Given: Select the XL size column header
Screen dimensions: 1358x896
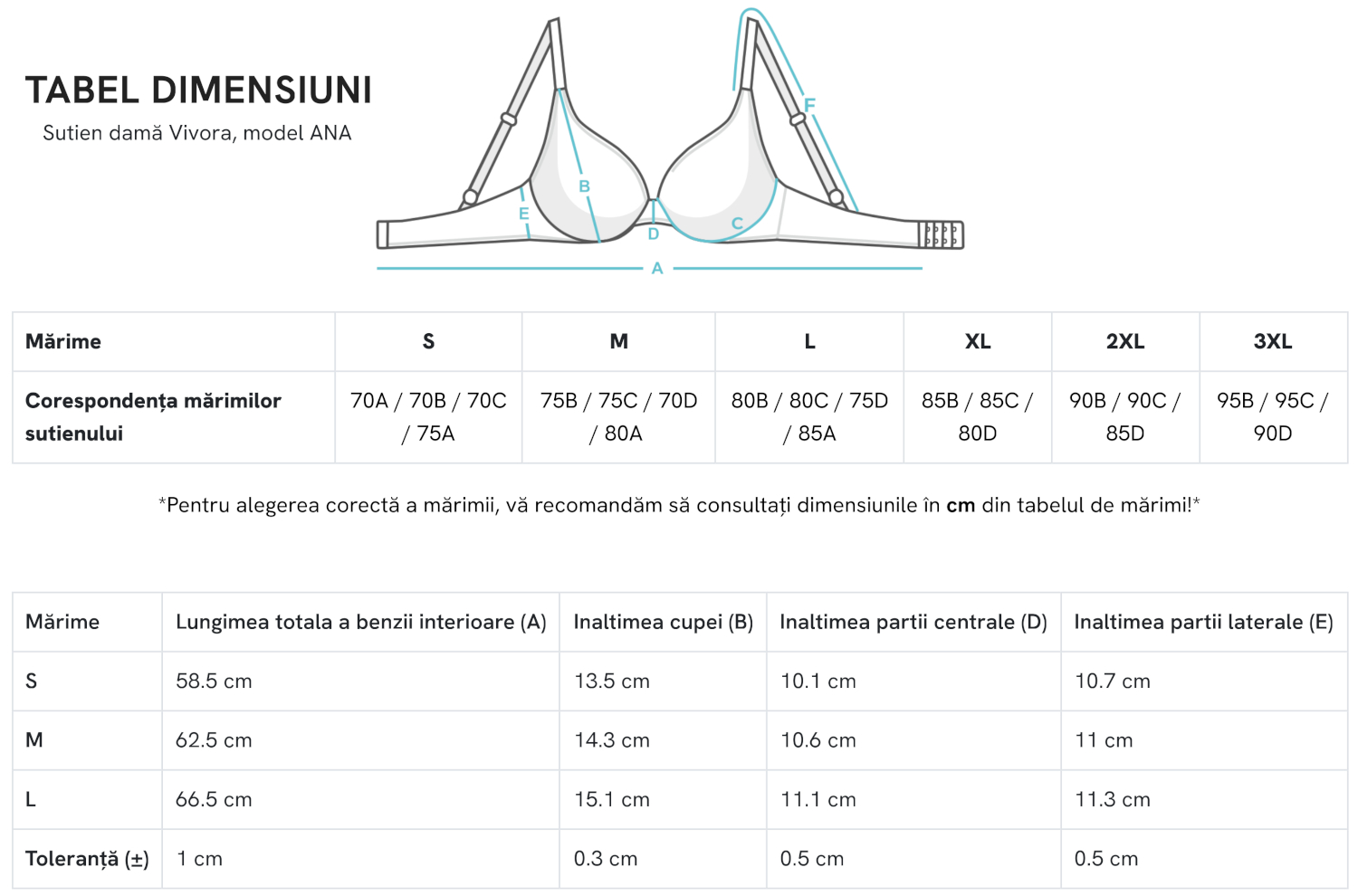Looking at the screenshot, I should 978,341.
